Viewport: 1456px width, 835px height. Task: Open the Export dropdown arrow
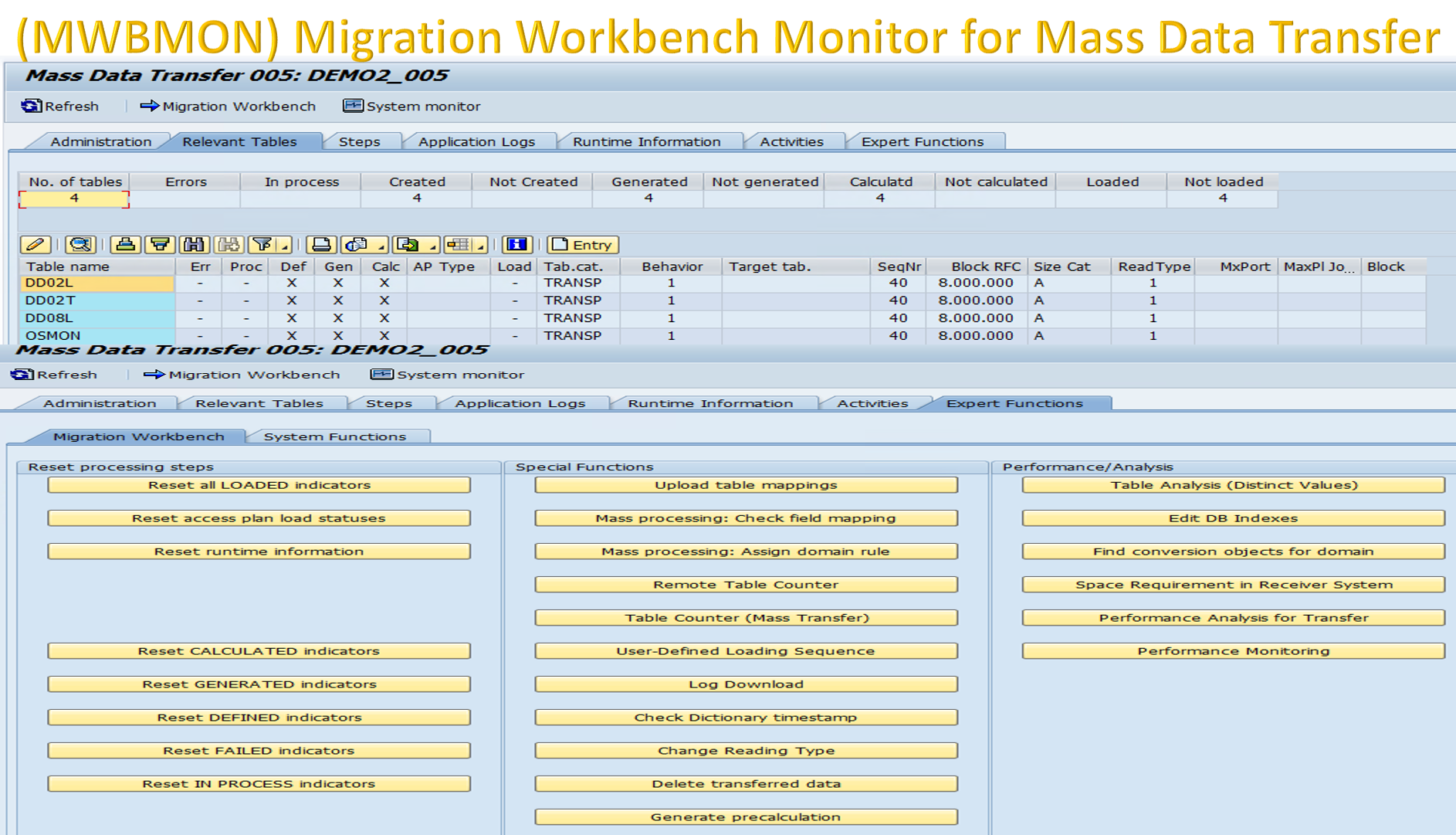433,245
